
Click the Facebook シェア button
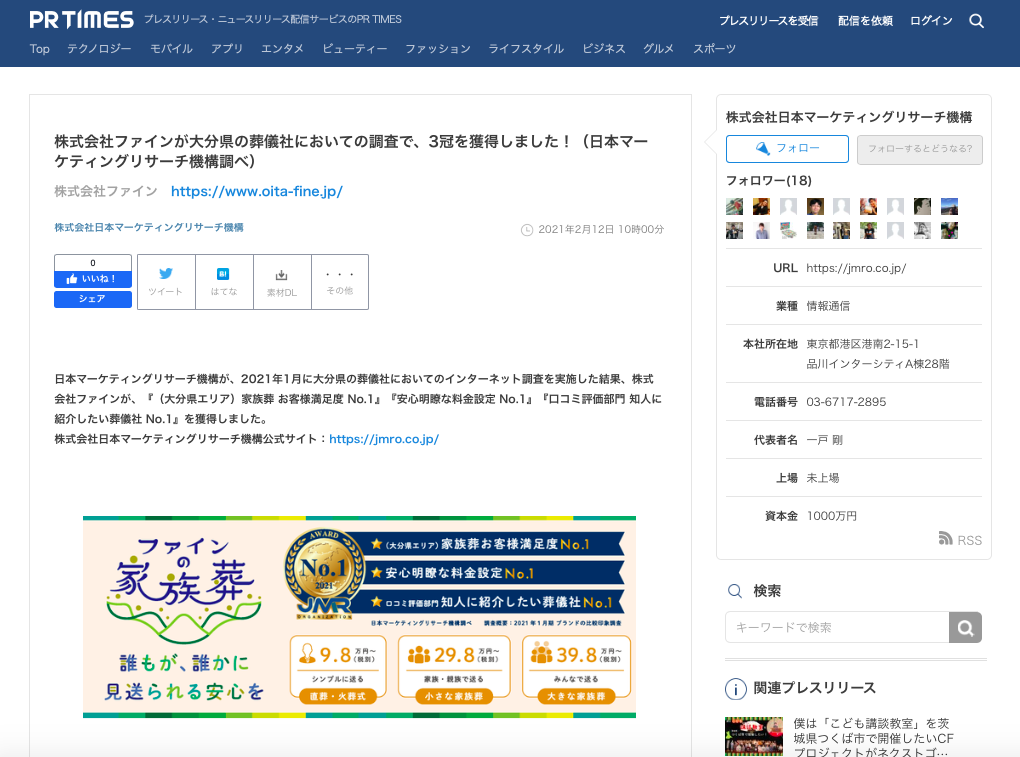[92, 299]
